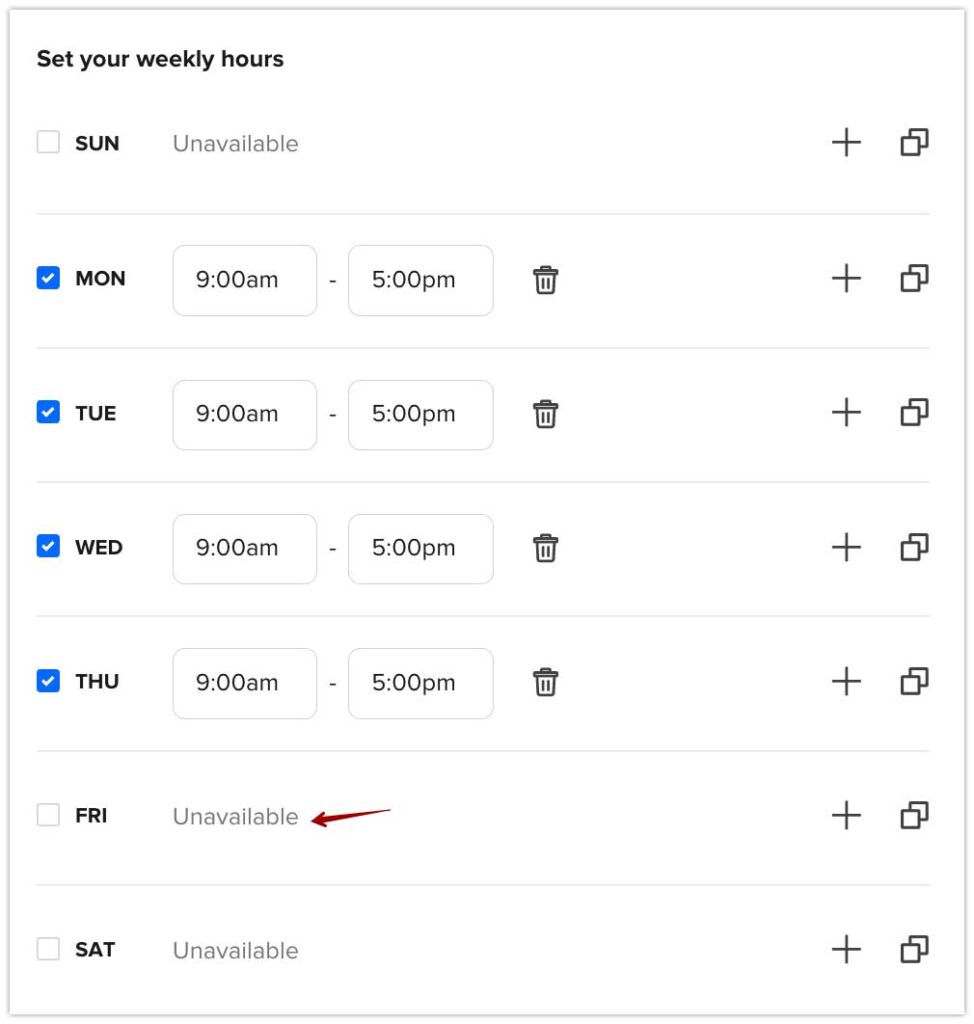Disable the THU availability checkbox
The image size is (974, 1024).
(x=48, y=680)
